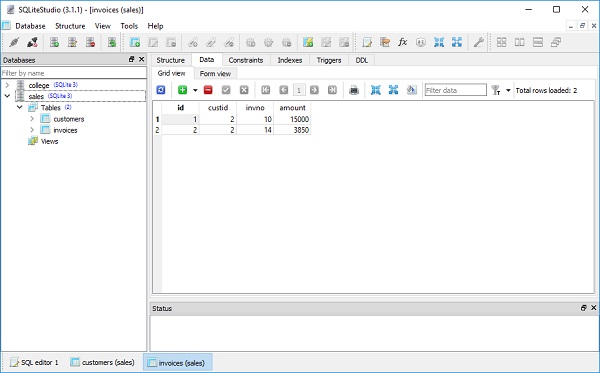Screen dimensions: 600x373
Task: Switch to the Structure tab
Action: (x=170, y=60)
